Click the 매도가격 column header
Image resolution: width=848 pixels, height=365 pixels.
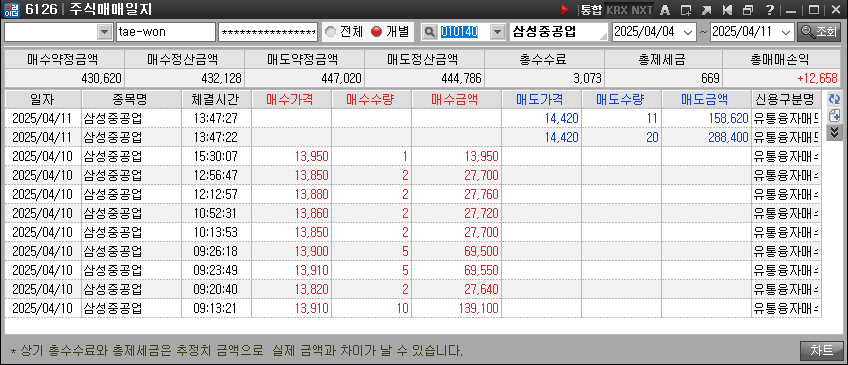541,99
